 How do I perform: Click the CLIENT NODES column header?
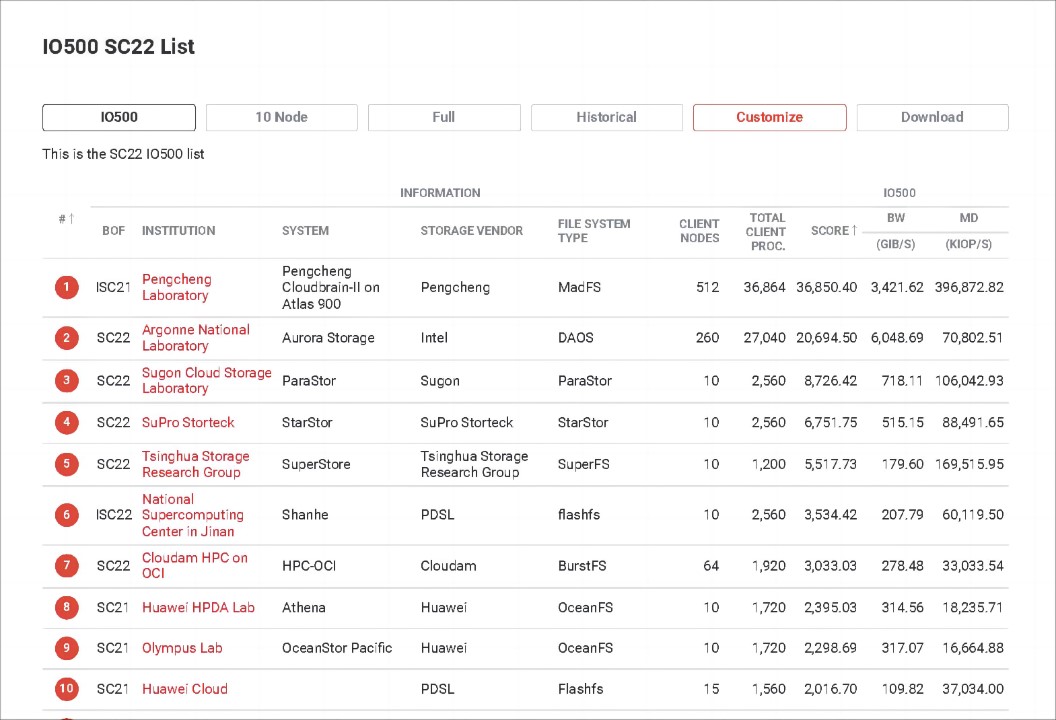point(699,230)
